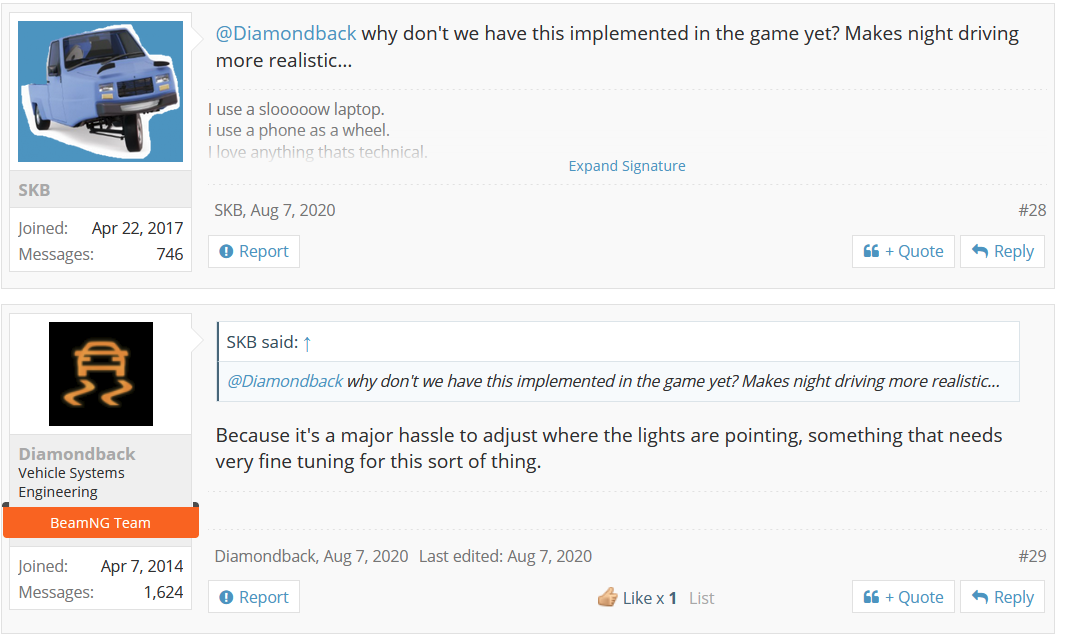This screenshot has height=637, width=1071.
Task: Reply to SKB's post
Action: 1002,251
